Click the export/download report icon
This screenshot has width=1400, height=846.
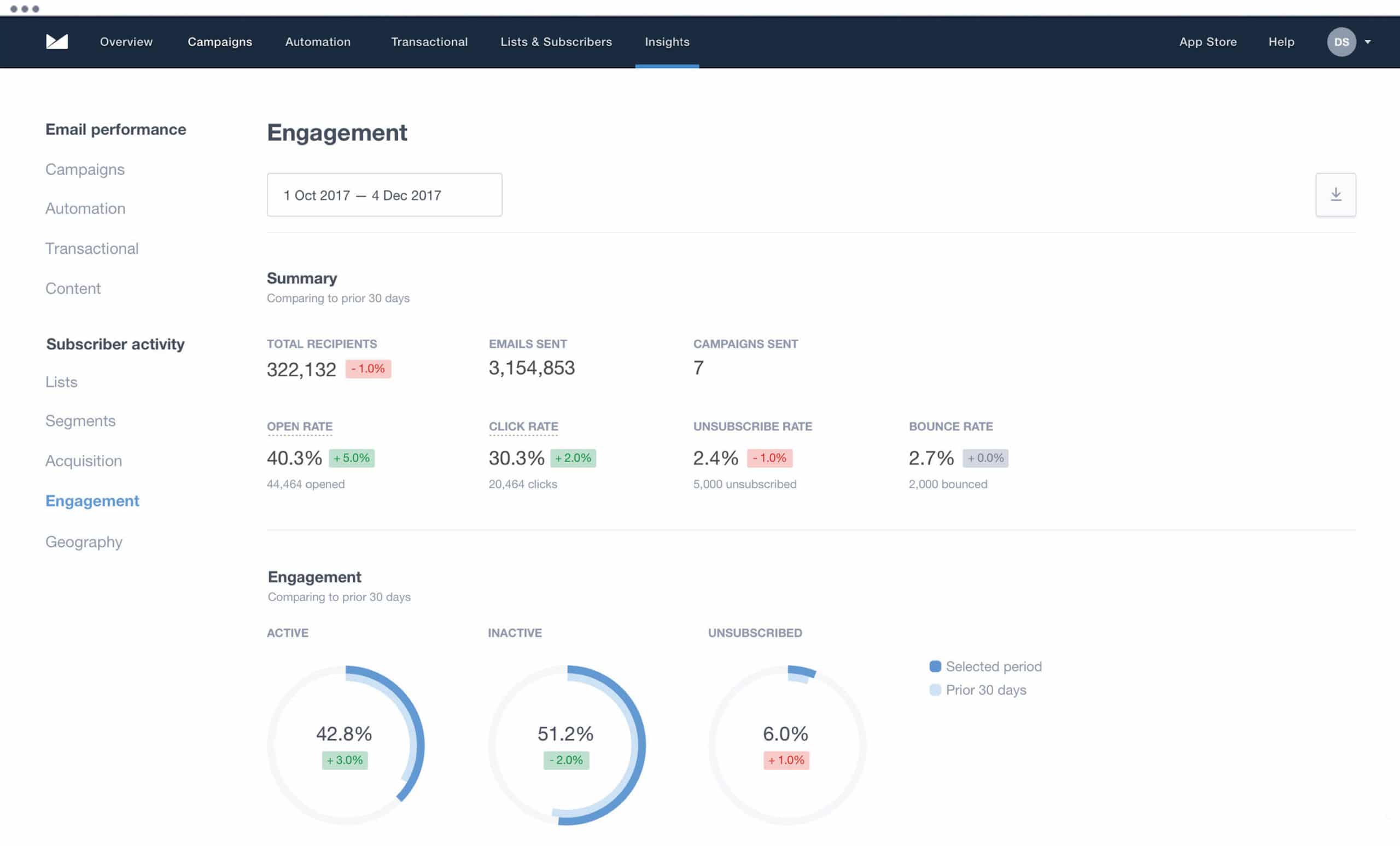1337,194
